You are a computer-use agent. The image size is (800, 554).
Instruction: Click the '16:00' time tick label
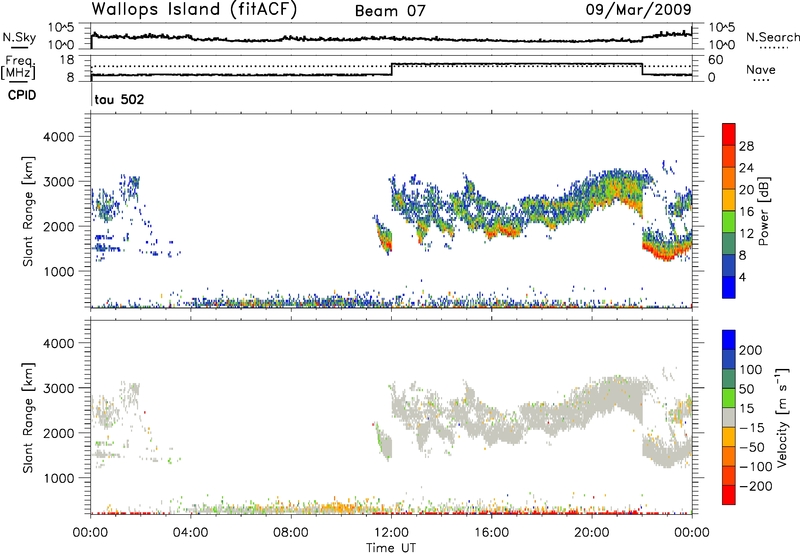click(491, 533)
